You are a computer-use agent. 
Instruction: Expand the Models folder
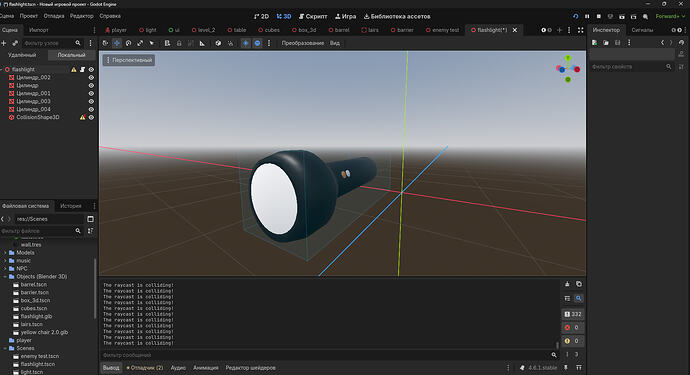tap(5, 253)
